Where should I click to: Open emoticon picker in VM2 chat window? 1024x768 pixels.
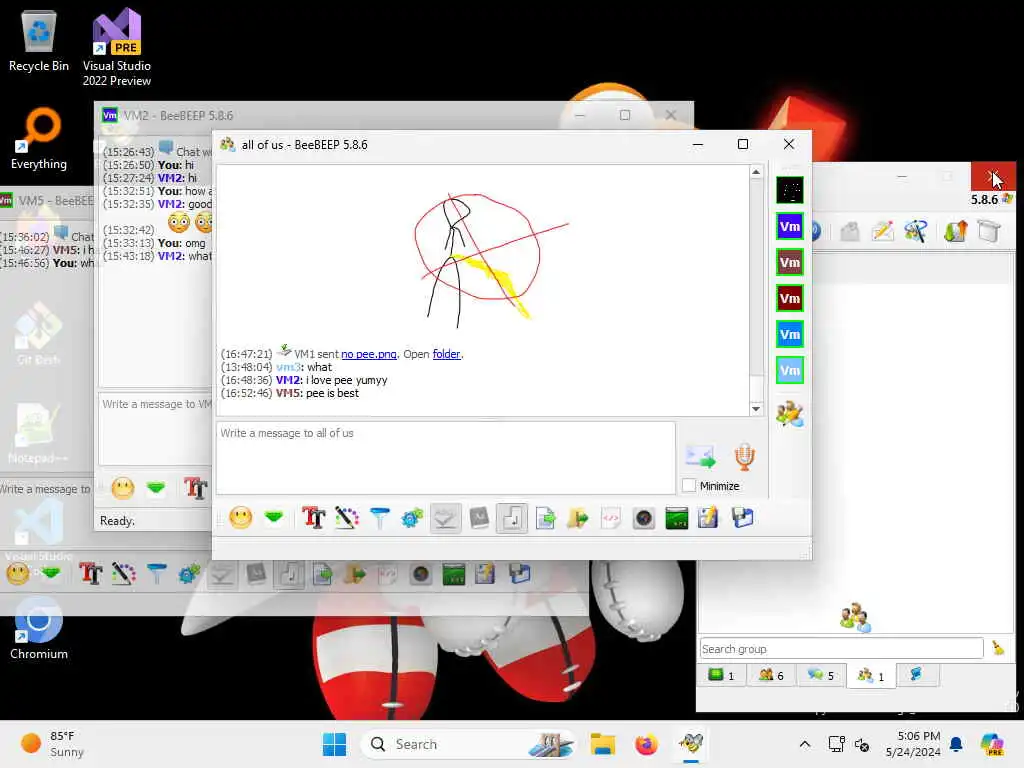click(x=123, y=488)
